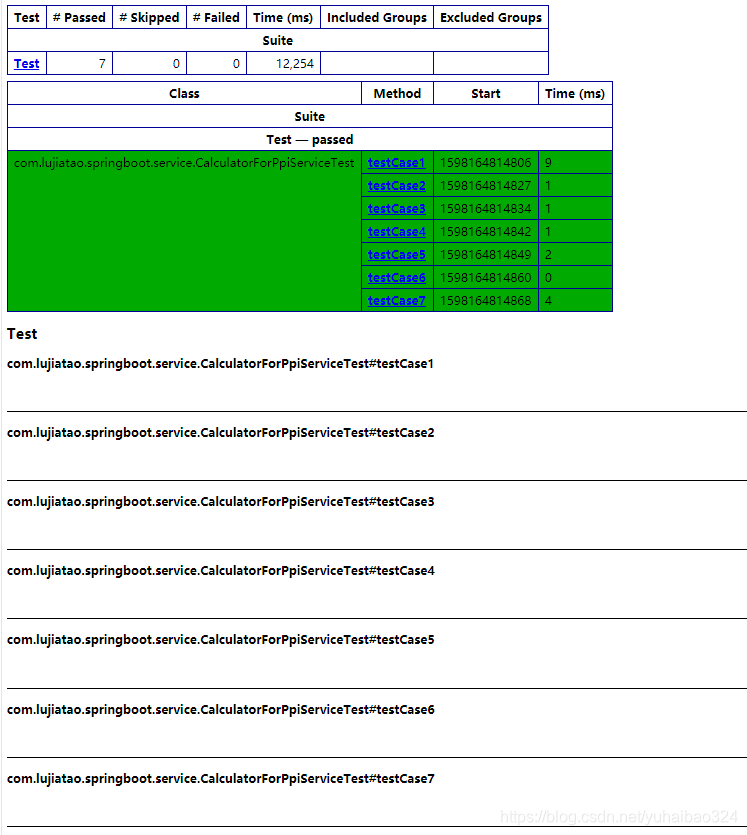This screenshot has height=835, width=747.
Task: Click the time value 4 for testCase7
Action: point(548,300)
